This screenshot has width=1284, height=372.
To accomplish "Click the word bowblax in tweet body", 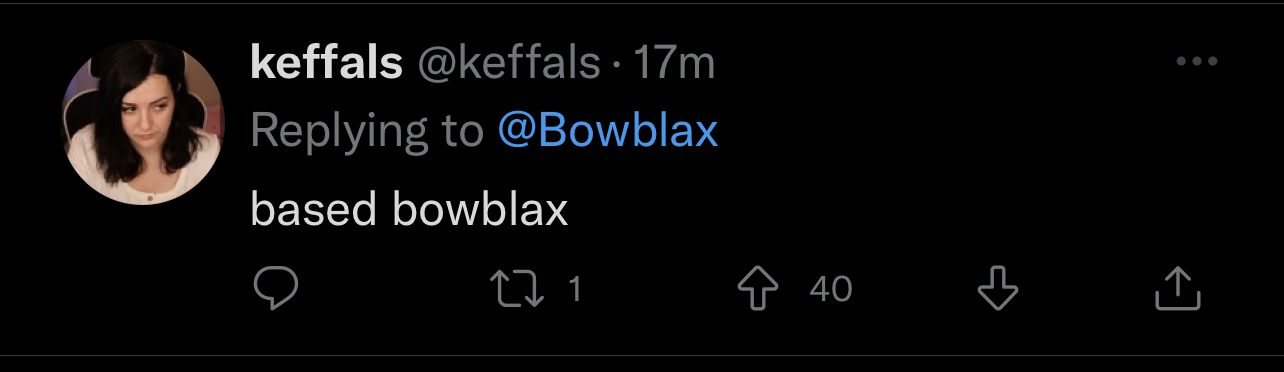I will [481, 209].
